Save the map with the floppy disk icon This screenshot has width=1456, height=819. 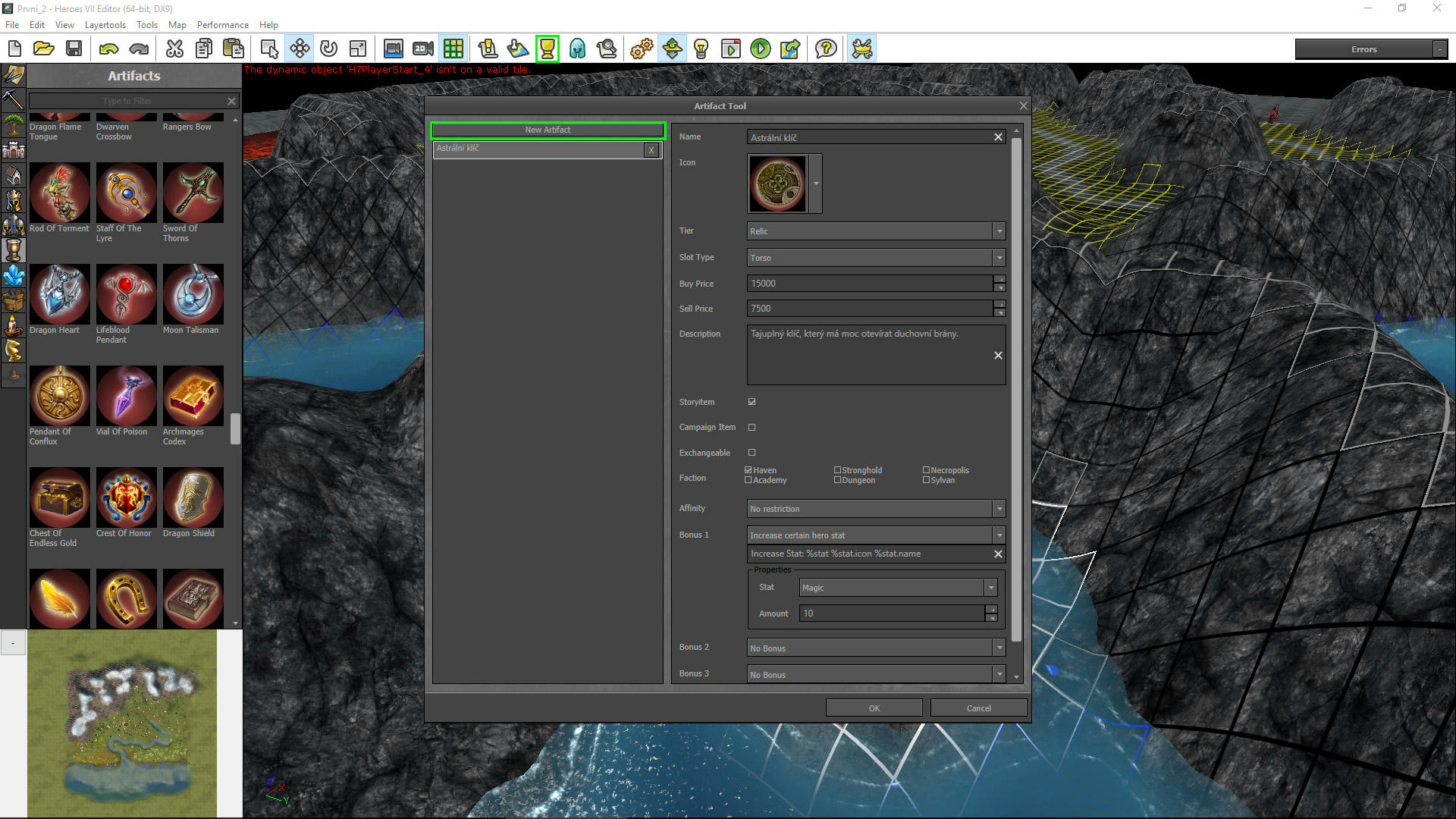tap(74, 49)
